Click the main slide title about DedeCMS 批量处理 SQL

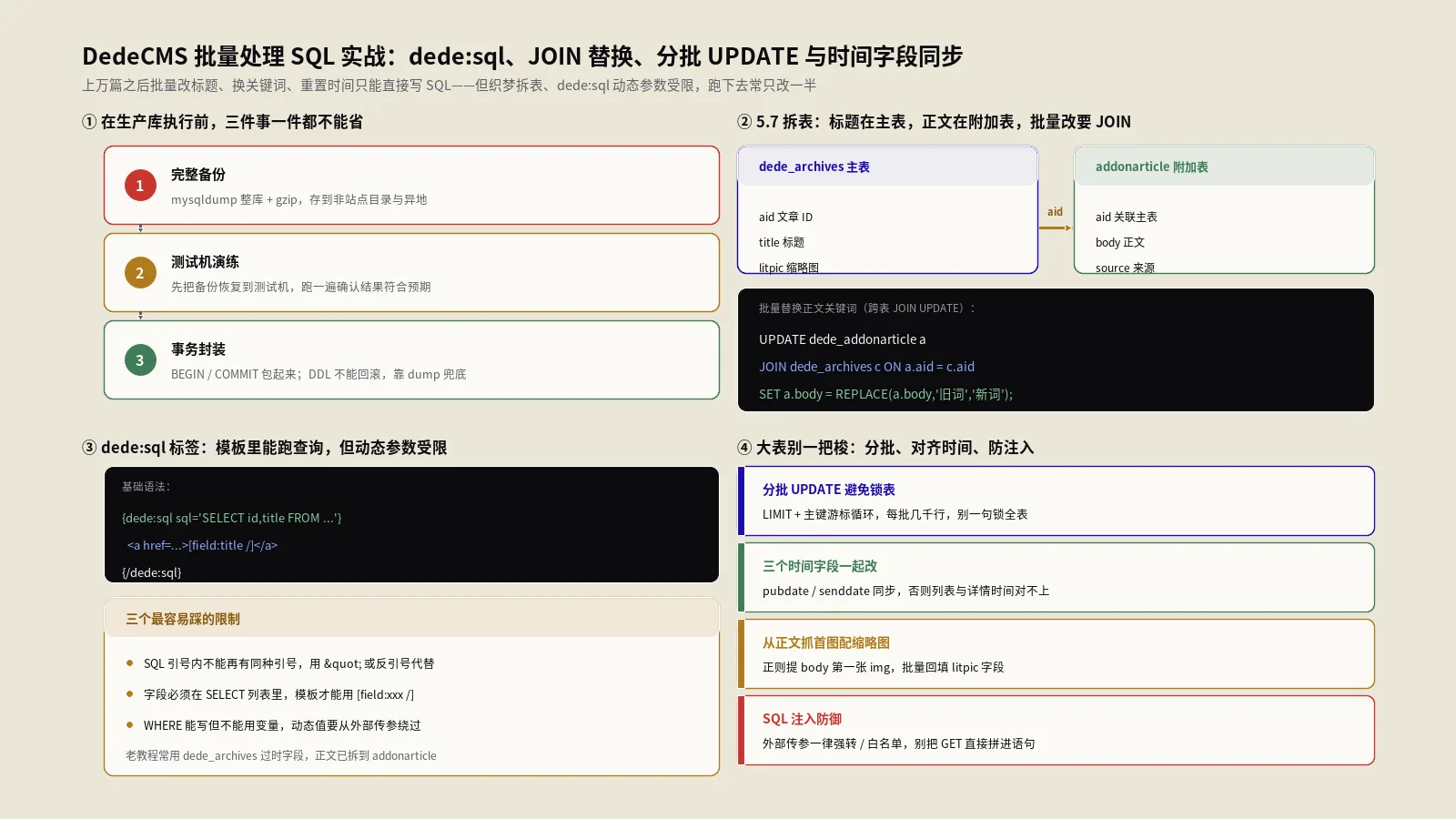[x=522, y=56]
